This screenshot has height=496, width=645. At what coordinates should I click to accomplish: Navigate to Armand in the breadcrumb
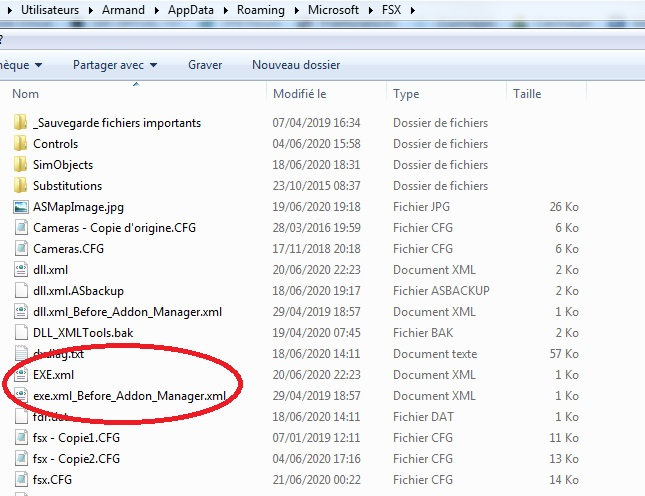(x=123, y=10)
